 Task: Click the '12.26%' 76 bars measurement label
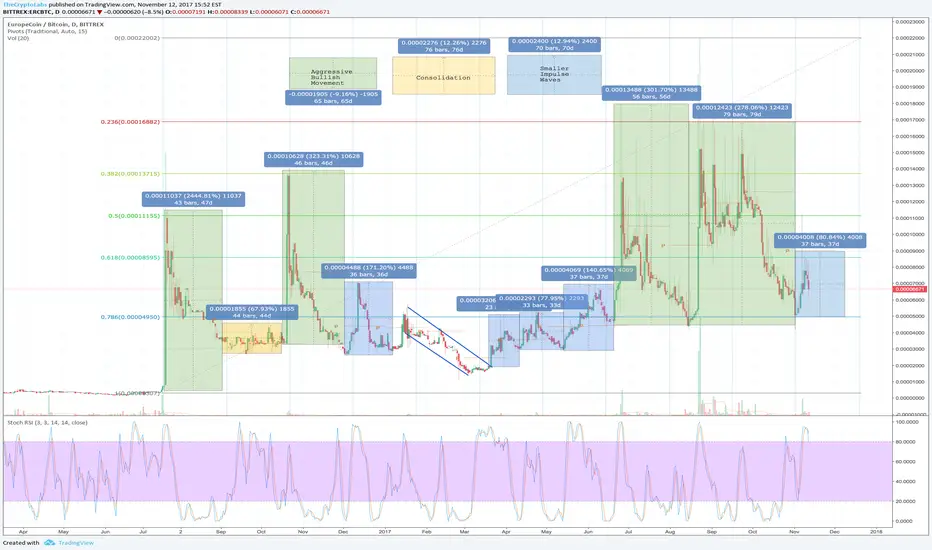click(444, 46)
